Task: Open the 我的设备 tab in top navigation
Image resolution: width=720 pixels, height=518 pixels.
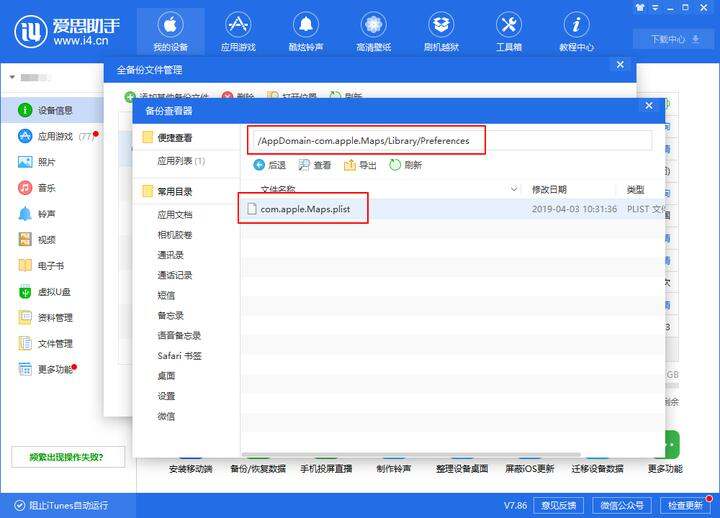Action: coord(170,31)
